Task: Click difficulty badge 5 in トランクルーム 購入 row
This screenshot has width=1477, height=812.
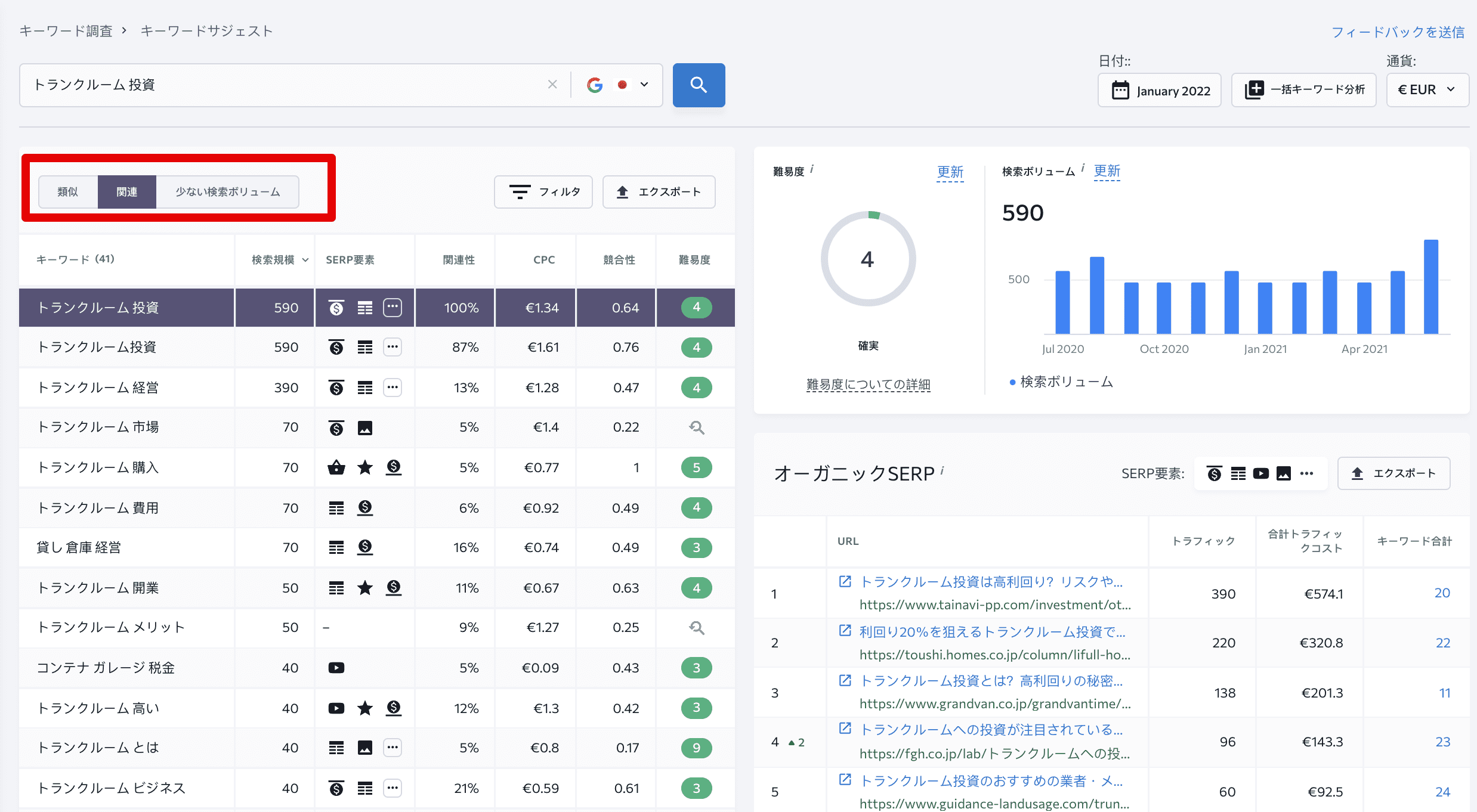Action: coord(697,467)
